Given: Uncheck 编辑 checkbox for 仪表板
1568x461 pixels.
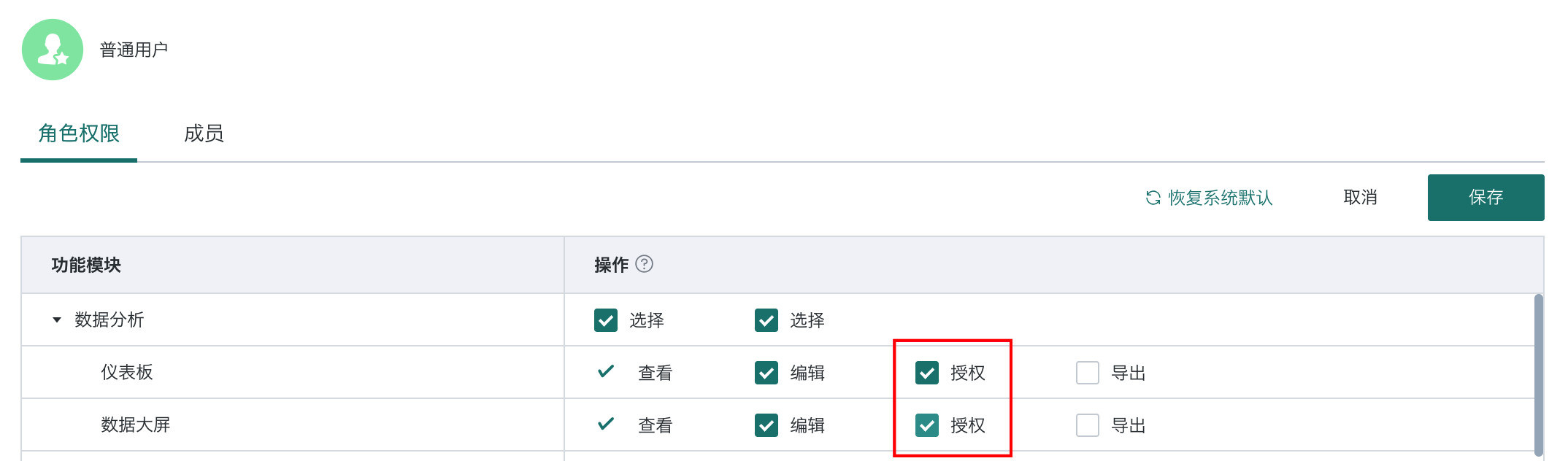Looking at the screenshot, I should (x=766, y=373).
